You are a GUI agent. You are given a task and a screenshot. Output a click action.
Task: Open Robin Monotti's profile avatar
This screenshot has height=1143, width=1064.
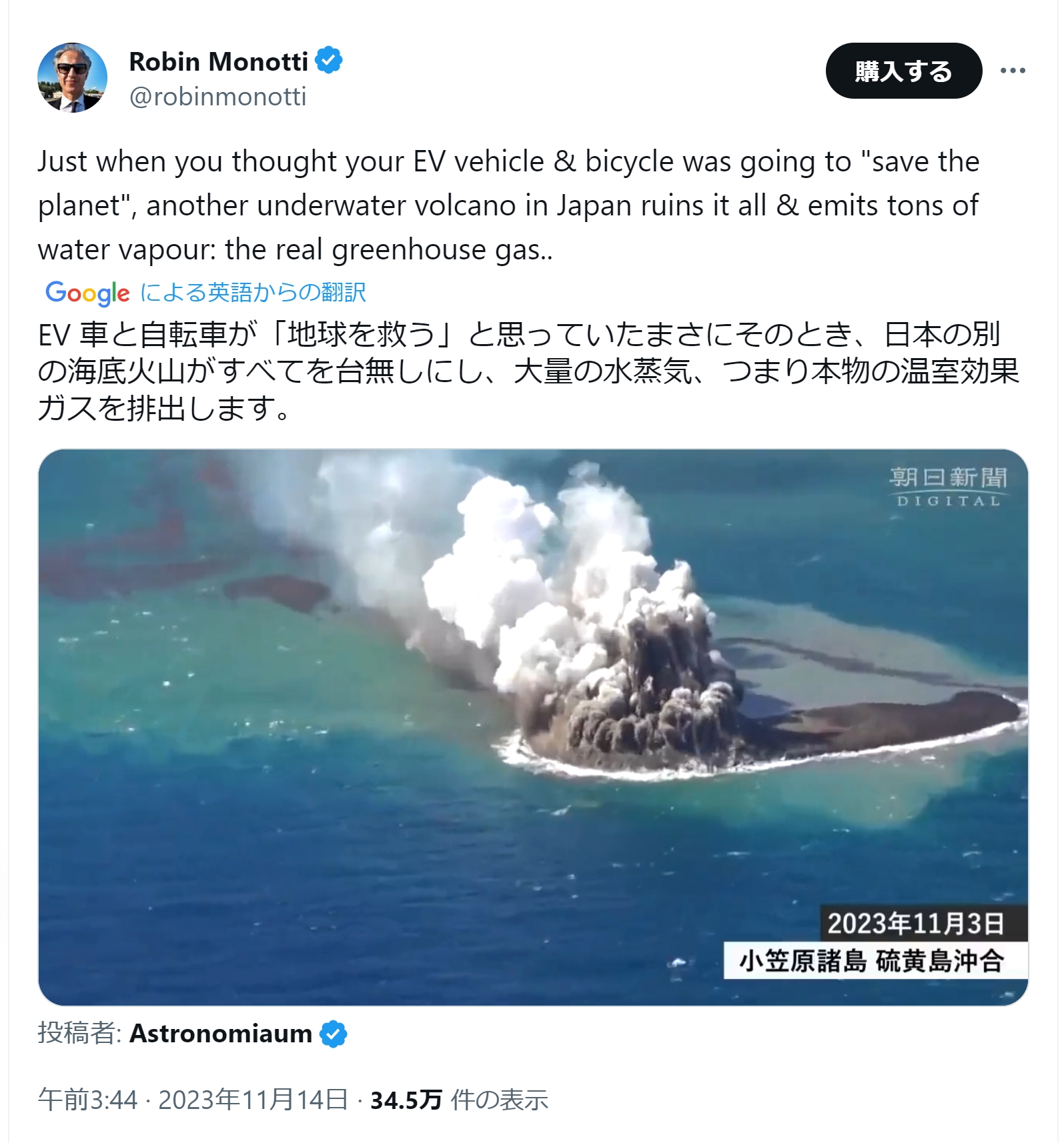(72, 77)
